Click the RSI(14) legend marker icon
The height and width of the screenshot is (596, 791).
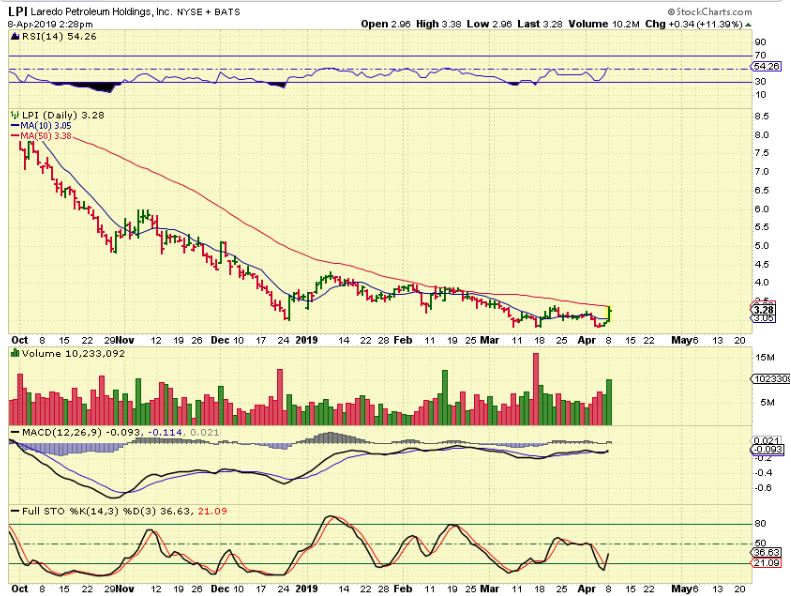[15, 36]
